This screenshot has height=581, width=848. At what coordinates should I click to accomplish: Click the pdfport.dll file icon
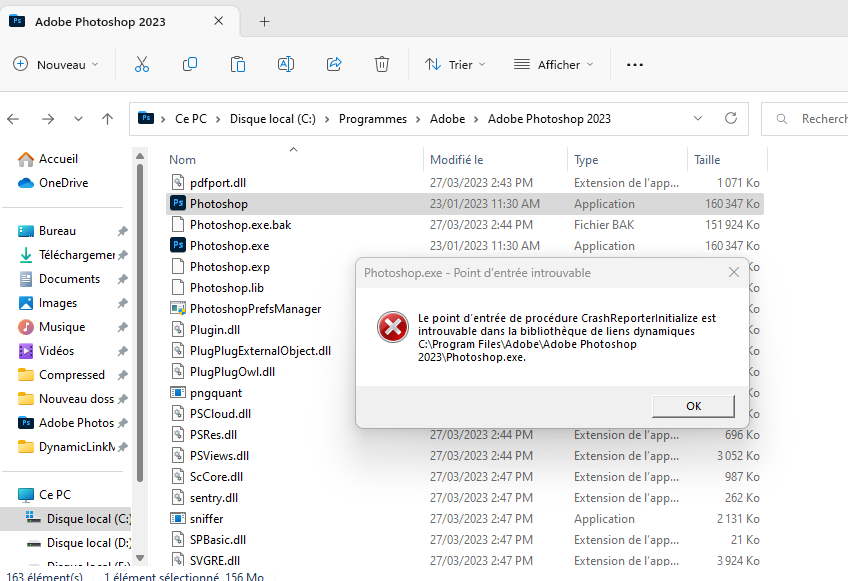pos(178,183)
